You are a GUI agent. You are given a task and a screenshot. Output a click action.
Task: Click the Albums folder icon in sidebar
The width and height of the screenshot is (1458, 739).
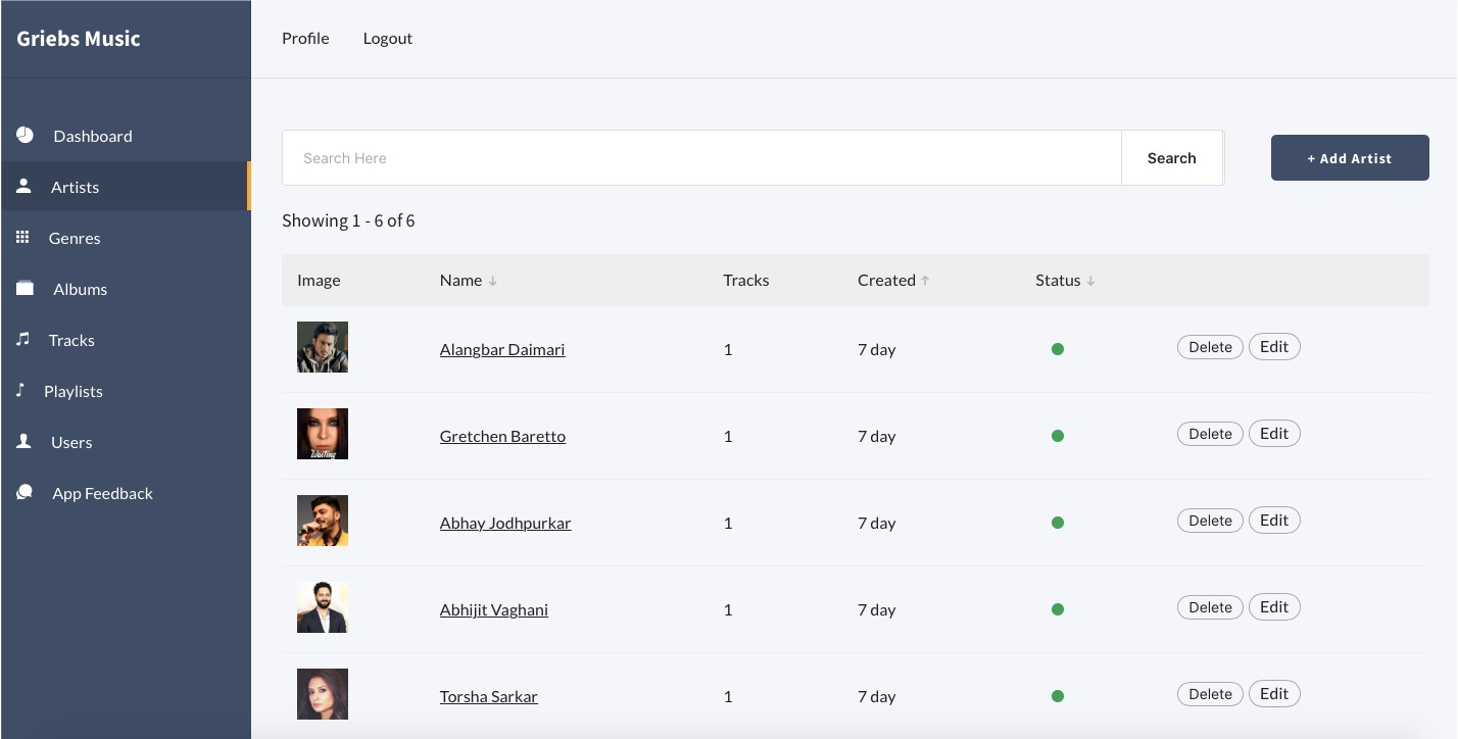(x=25, y=288)
